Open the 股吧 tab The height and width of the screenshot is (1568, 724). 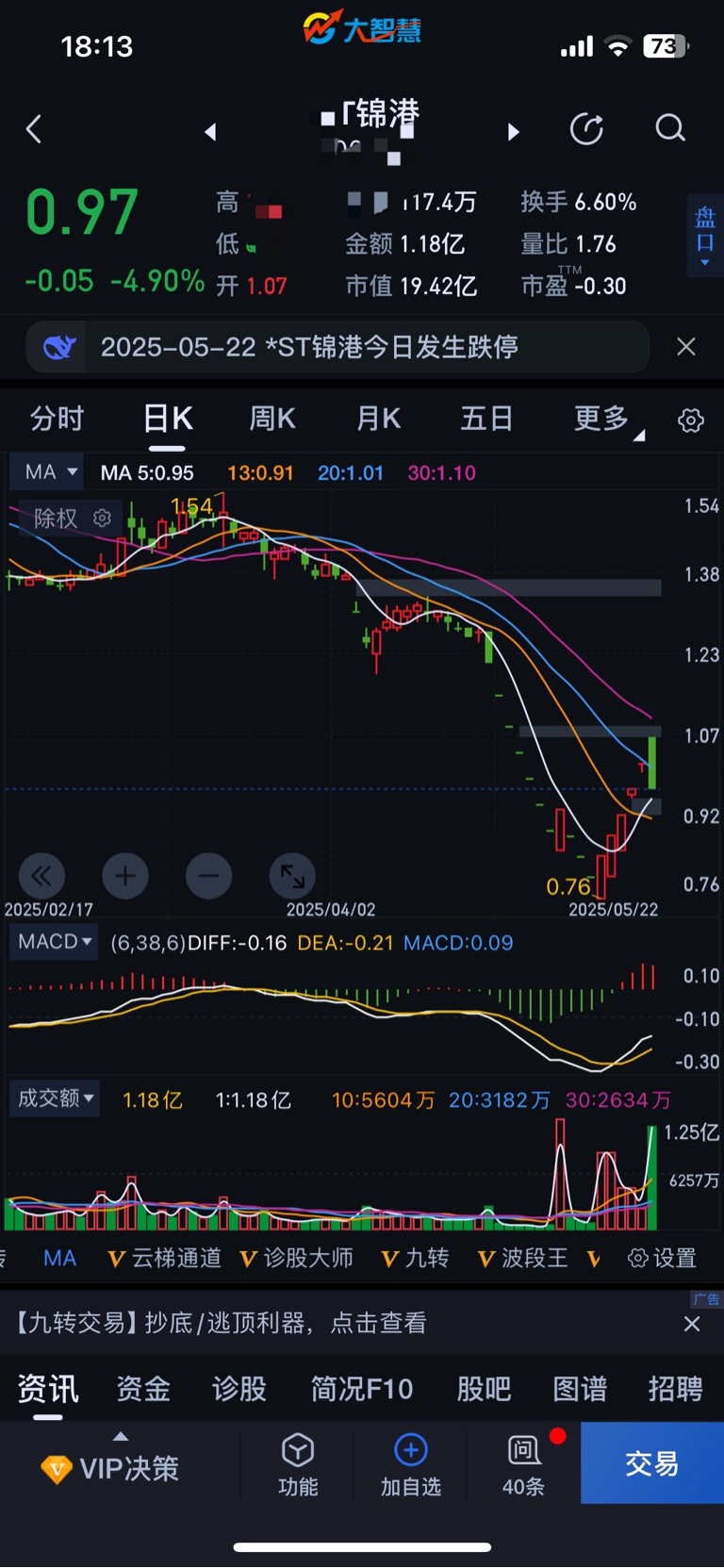(x=485, y=1388)
